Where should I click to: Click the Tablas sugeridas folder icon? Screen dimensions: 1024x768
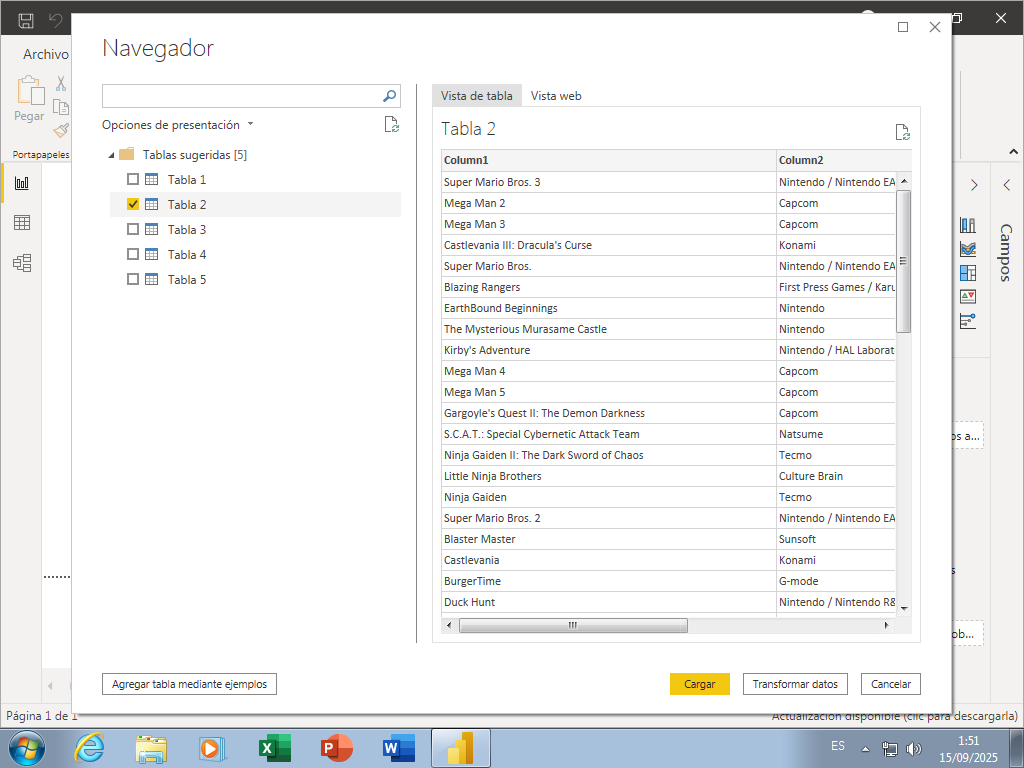pos(127,154)
